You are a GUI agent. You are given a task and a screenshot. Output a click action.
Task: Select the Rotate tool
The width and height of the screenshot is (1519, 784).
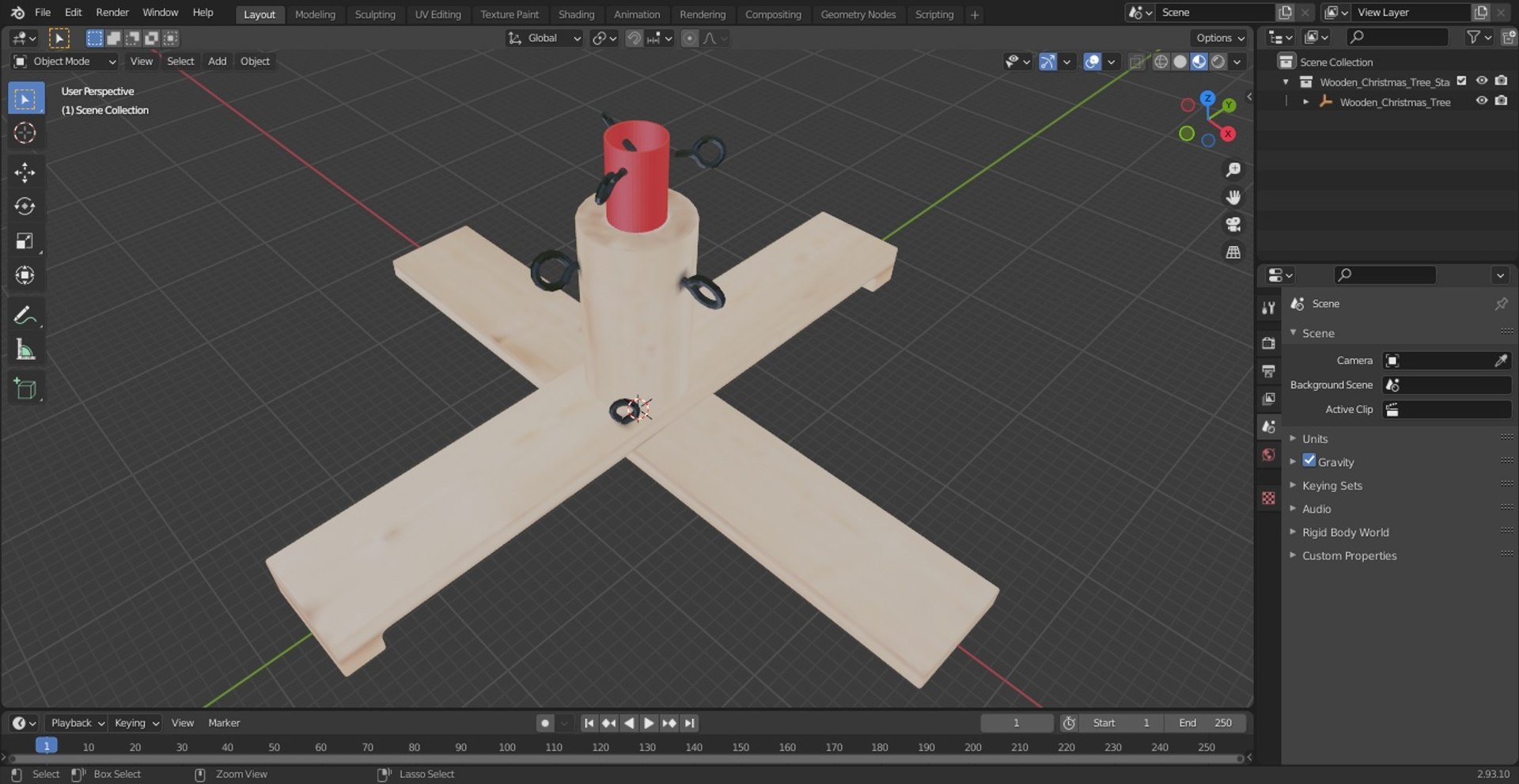[25, 206]
